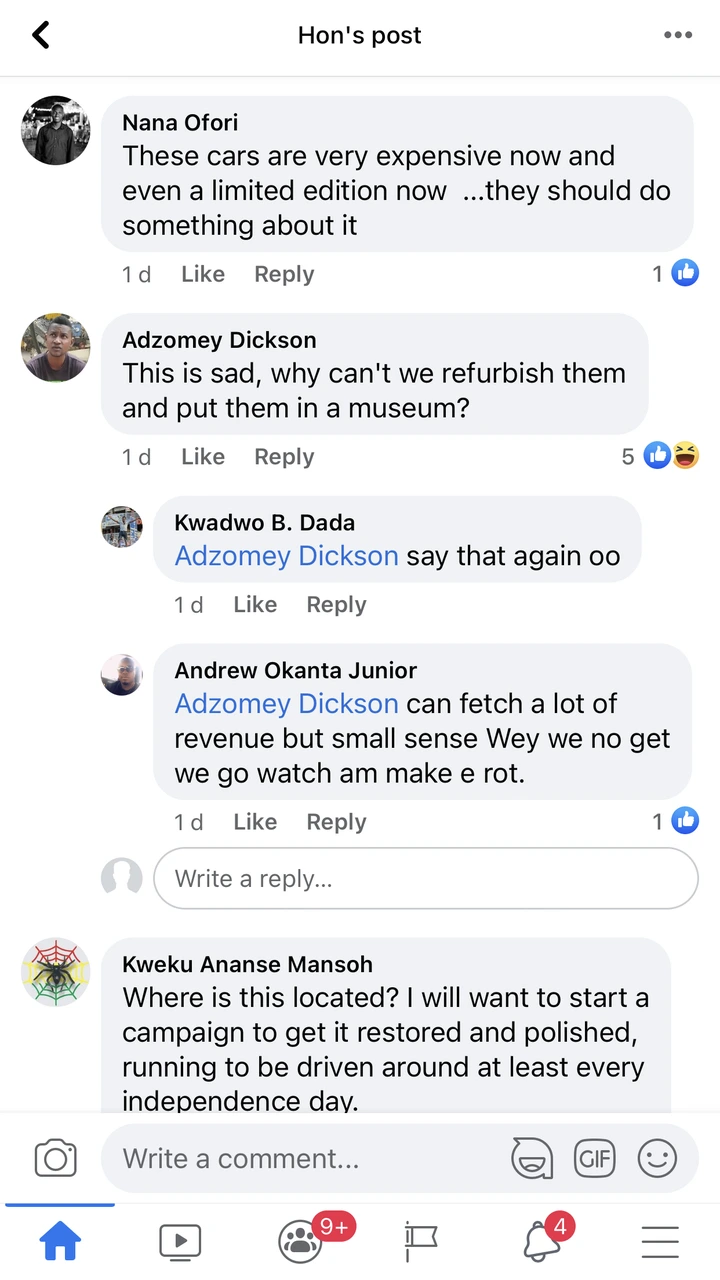Screen dimensions: 720x1280
Task: Open the avatar sticker picker icon
Action: [531, 1159]
